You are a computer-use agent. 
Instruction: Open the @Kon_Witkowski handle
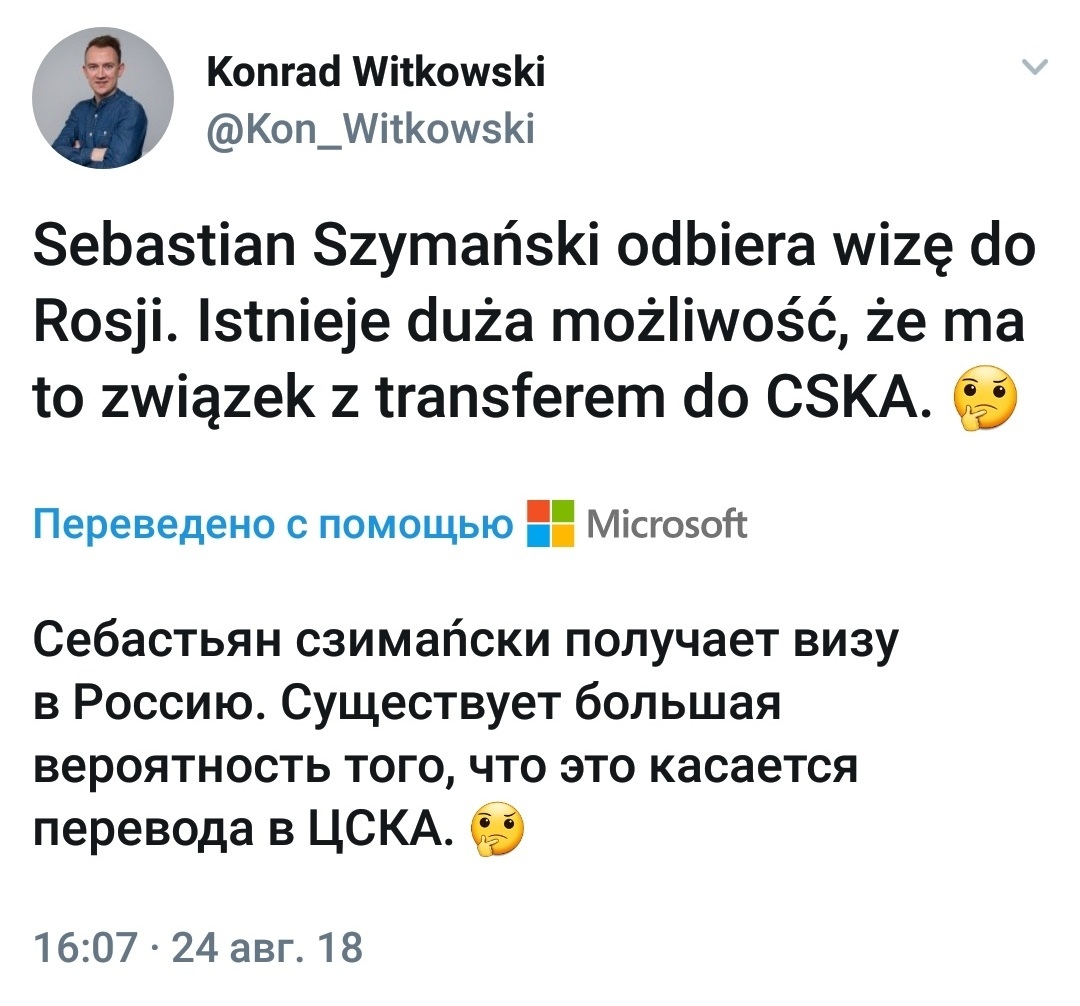pos(370,128)
